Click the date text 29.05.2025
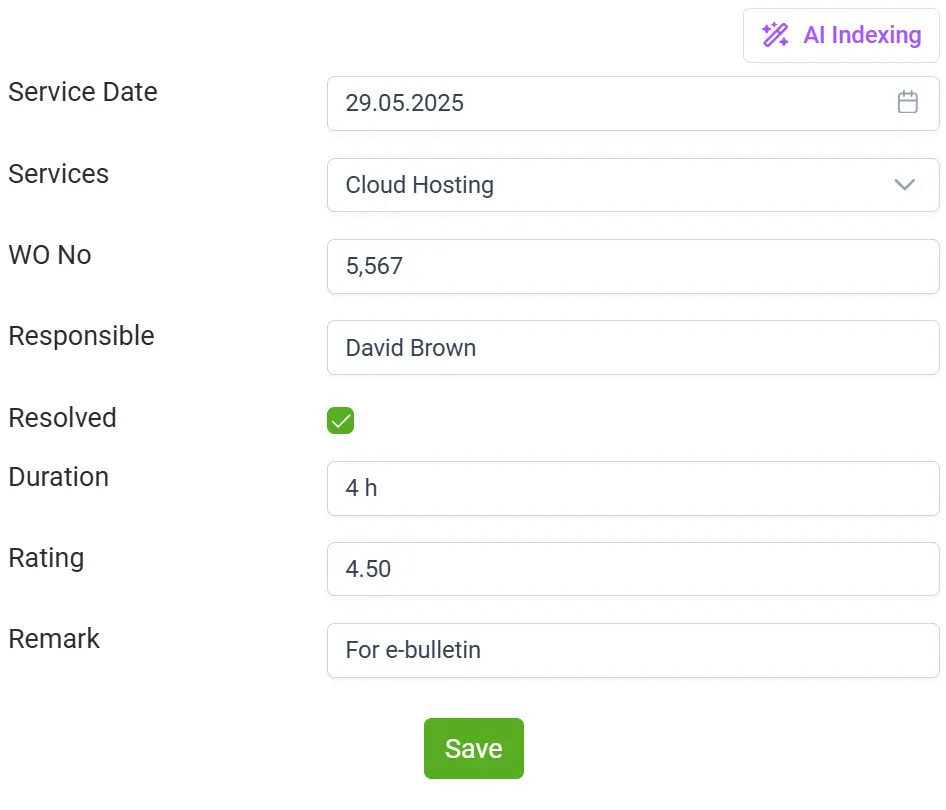 point(405,103)
